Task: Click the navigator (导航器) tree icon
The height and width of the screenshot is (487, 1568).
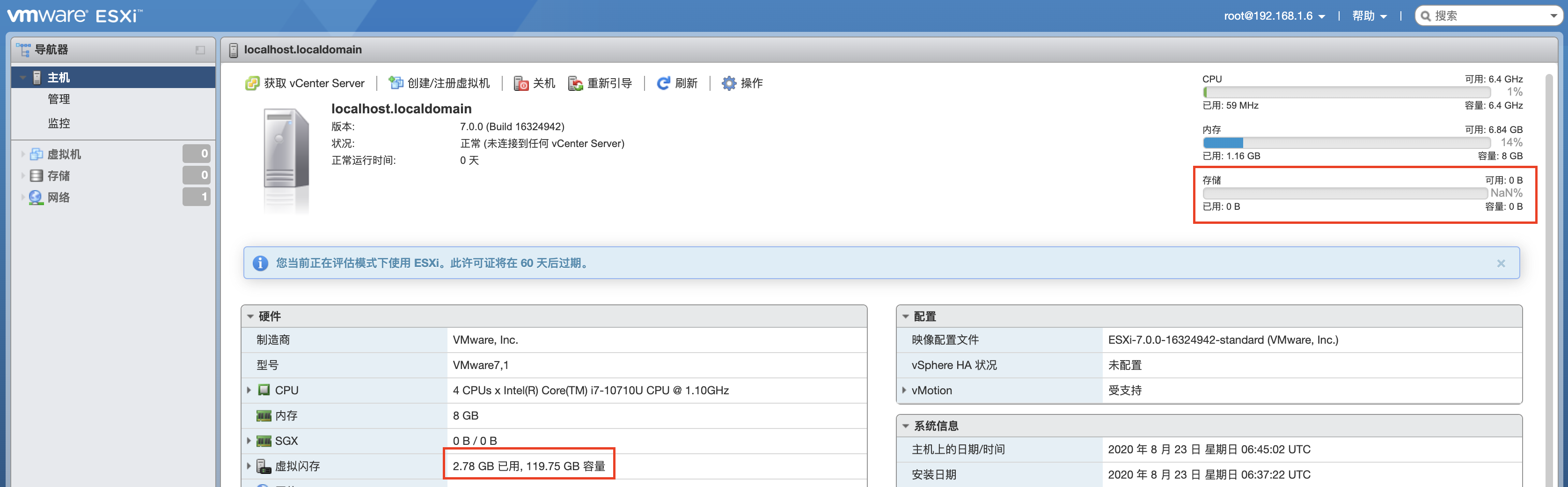Action: click(x=23, y=49)
